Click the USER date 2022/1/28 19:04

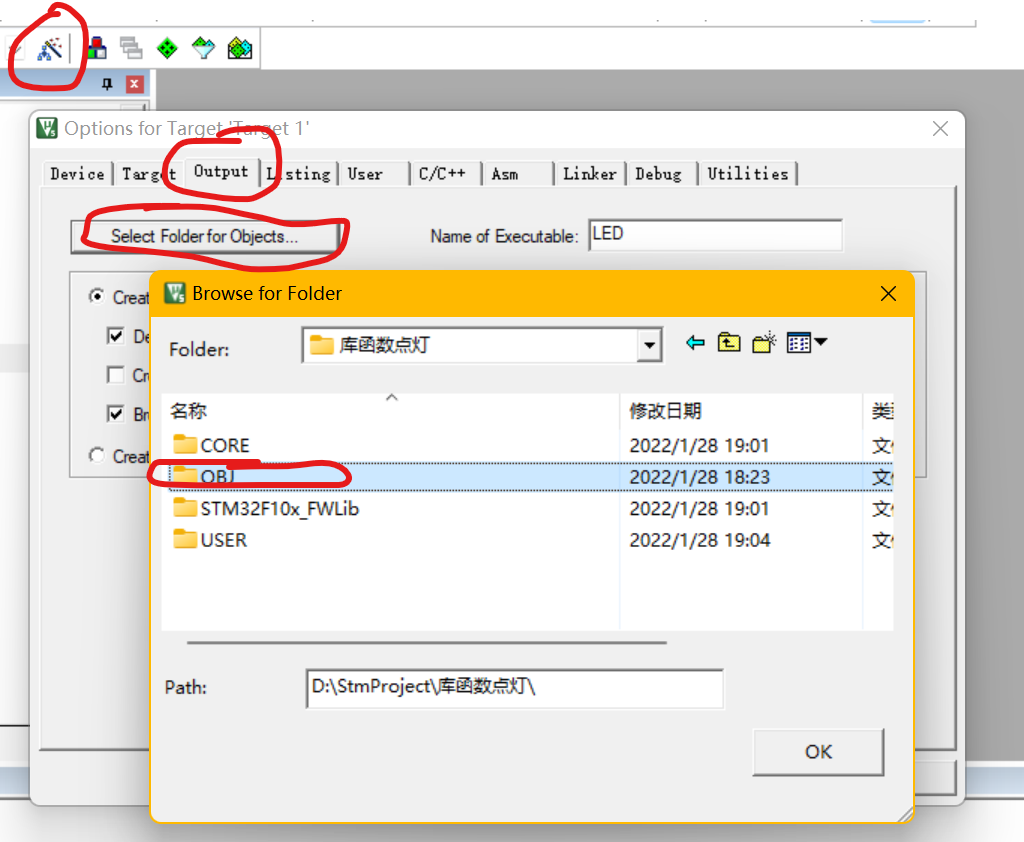pos(699,540)
